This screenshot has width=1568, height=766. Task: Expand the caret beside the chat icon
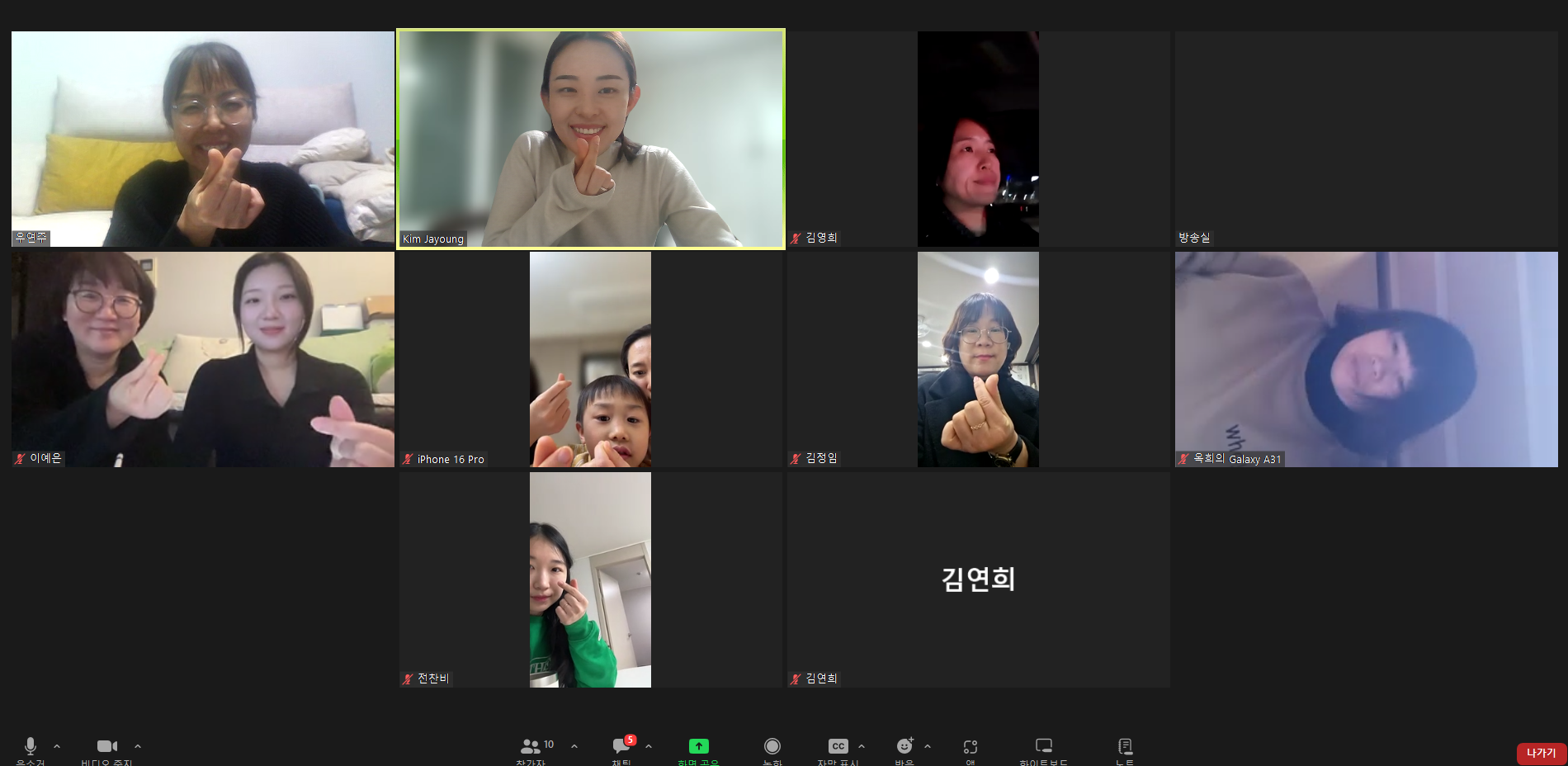coord(649,746)
